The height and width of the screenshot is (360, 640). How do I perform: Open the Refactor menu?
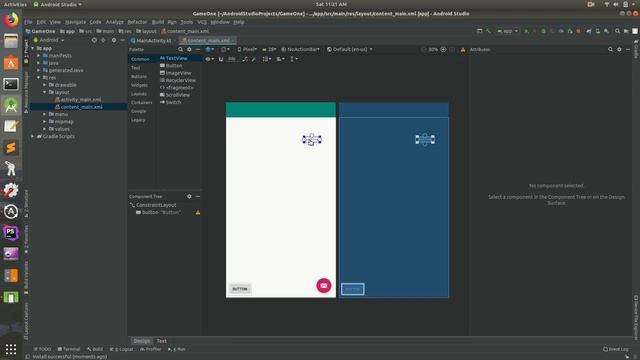click(137, 22)
